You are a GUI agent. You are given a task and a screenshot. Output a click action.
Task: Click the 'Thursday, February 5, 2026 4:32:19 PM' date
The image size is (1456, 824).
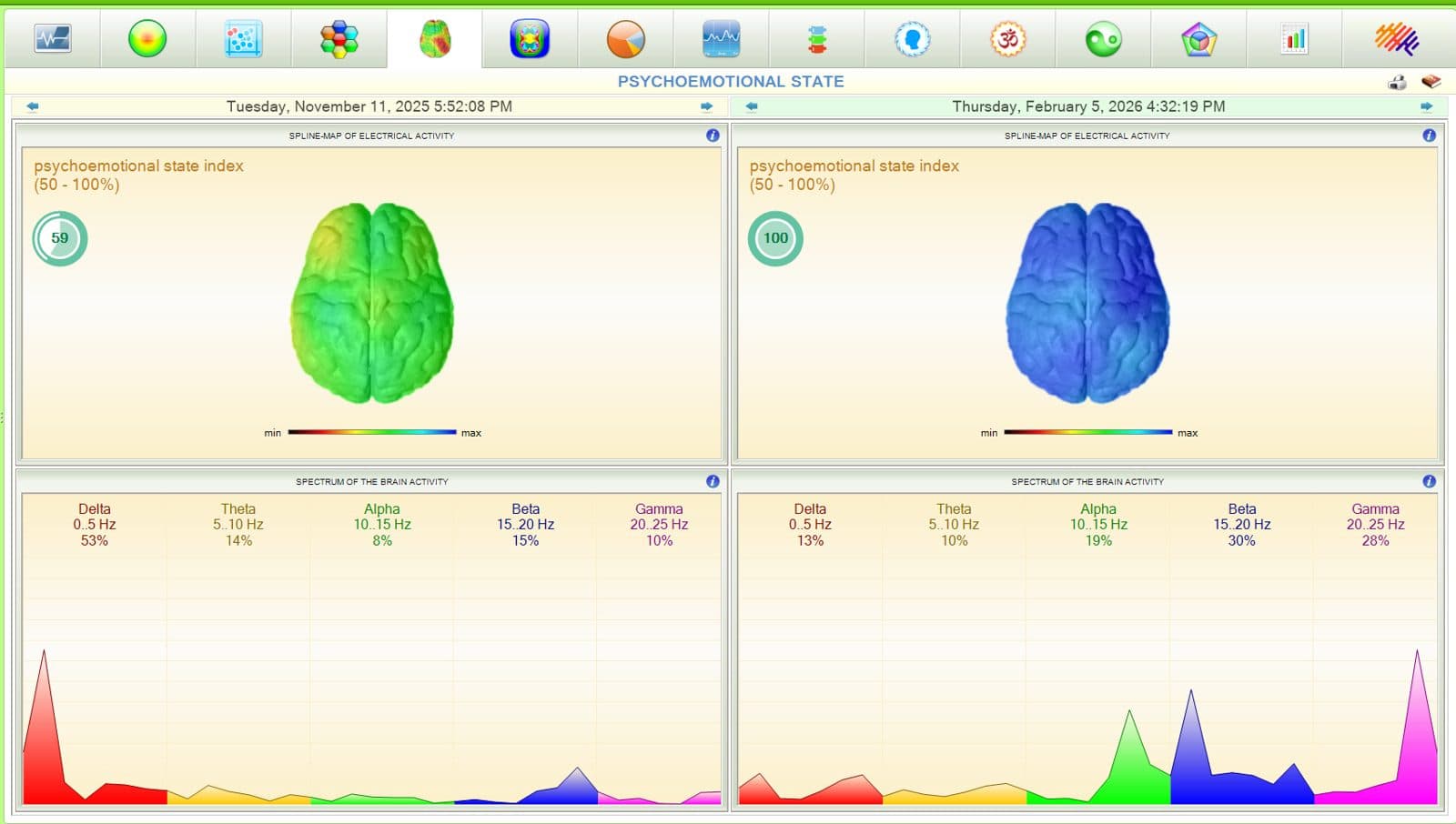point(1088,106)
